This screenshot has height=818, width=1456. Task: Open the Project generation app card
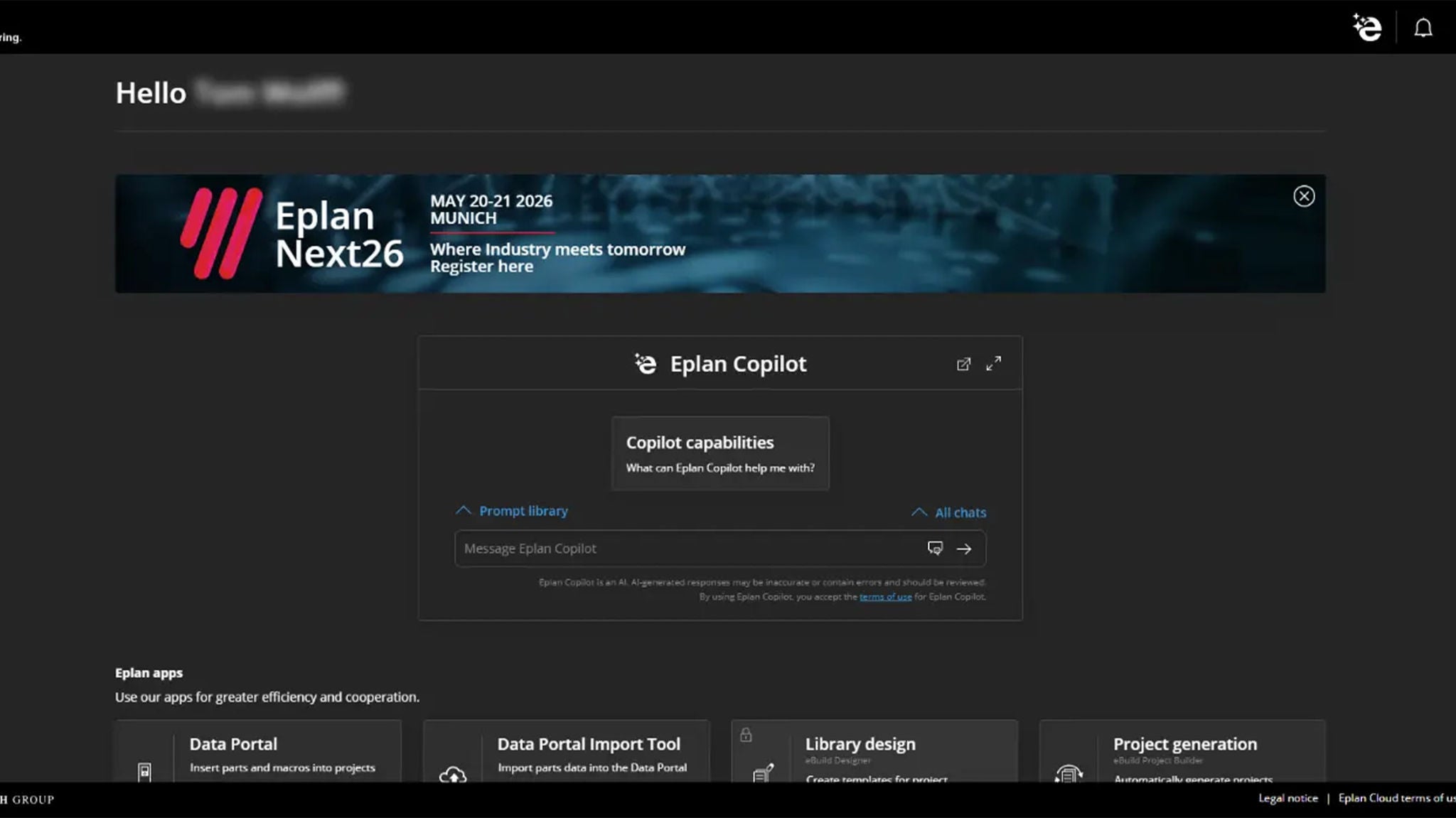[x=1182, y=752]
